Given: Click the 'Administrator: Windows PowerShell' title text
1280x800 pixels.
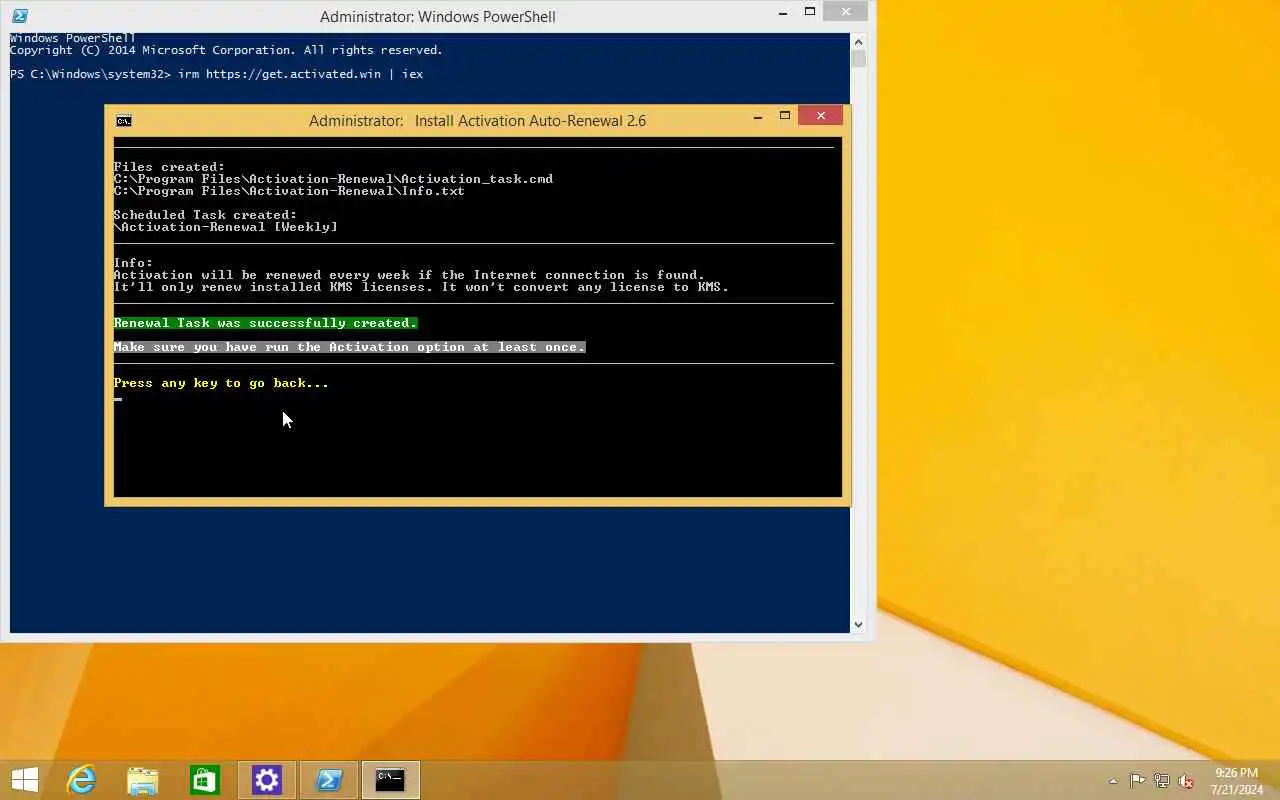Looking at the screenshot, I should point(438,17).
